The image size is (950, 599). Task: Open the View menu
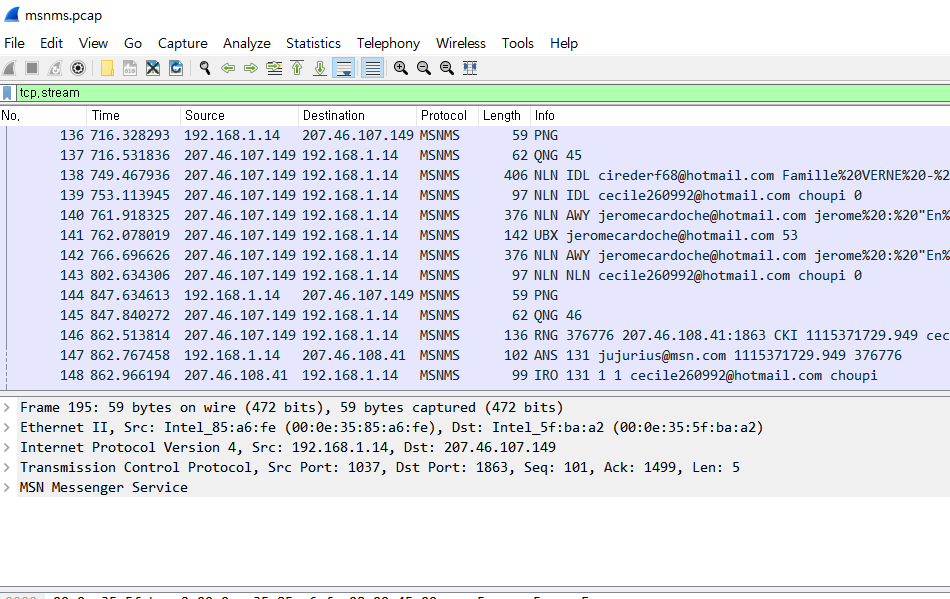coord(93,43)
